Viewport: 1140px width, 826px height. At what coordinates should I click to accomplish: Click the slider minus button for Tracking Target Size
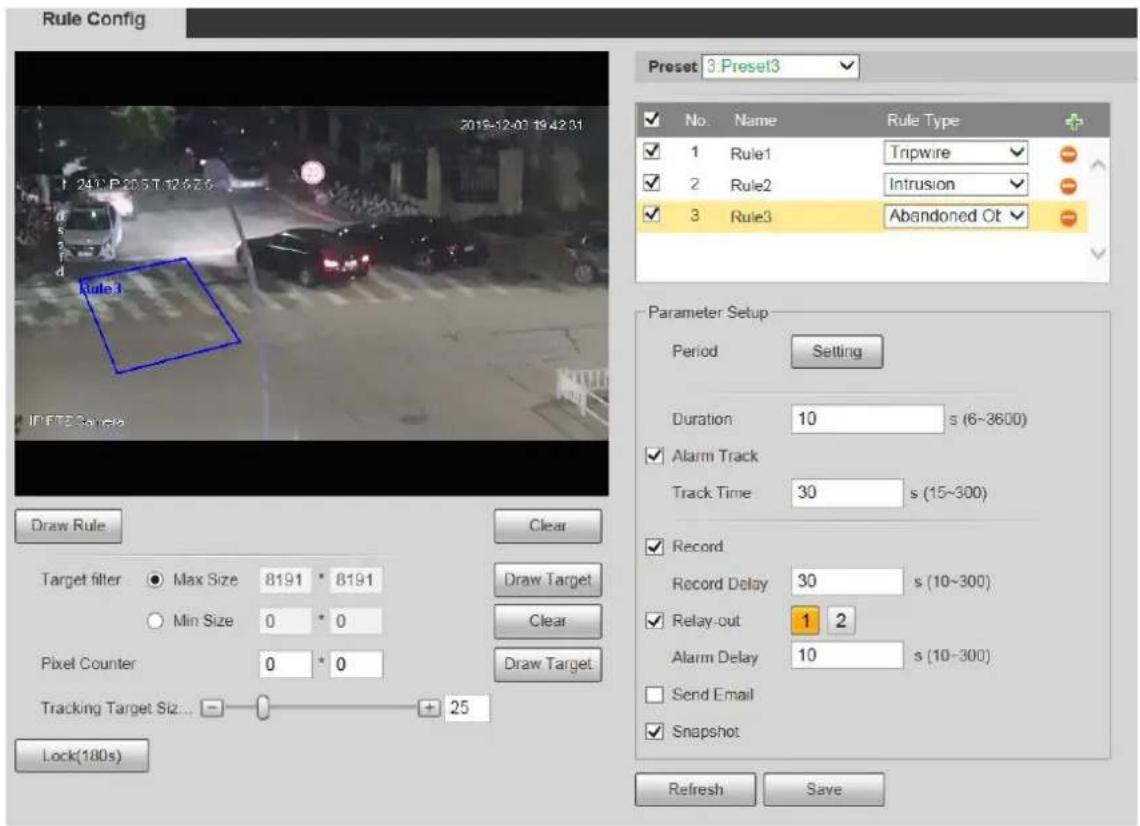(x=212, y=707)
